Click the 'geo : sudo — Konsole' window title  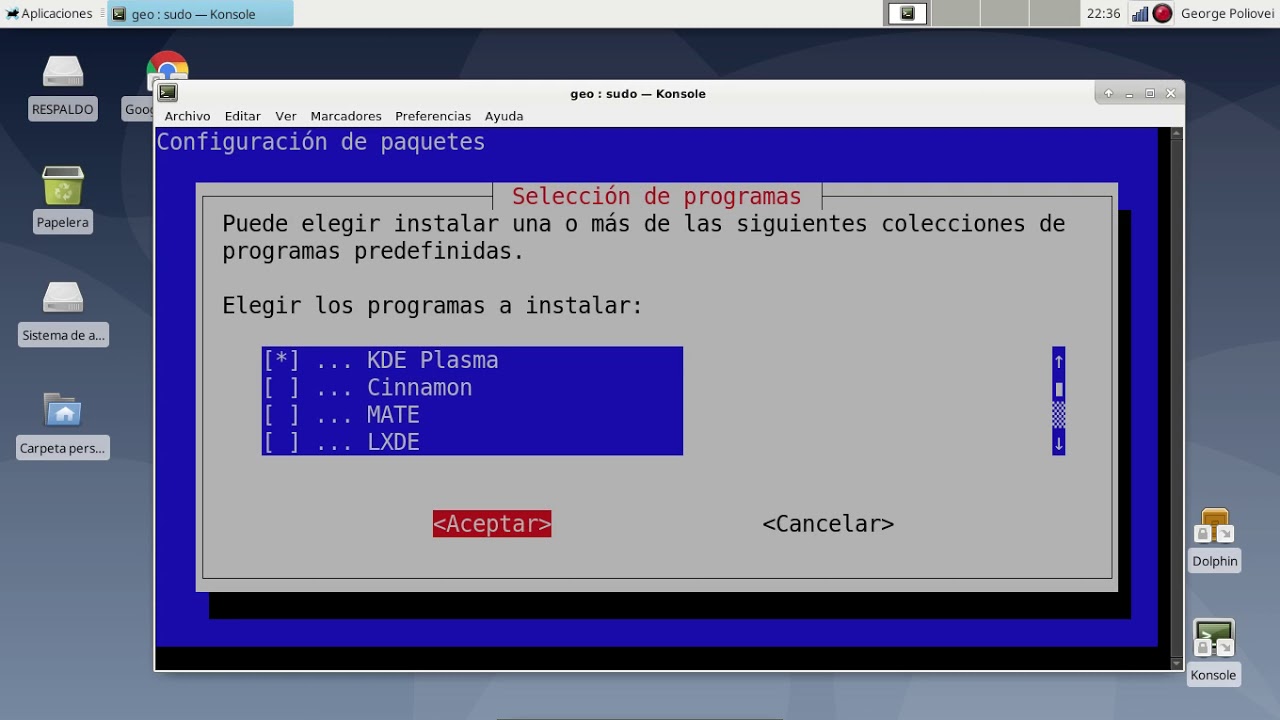pos(638,93)
